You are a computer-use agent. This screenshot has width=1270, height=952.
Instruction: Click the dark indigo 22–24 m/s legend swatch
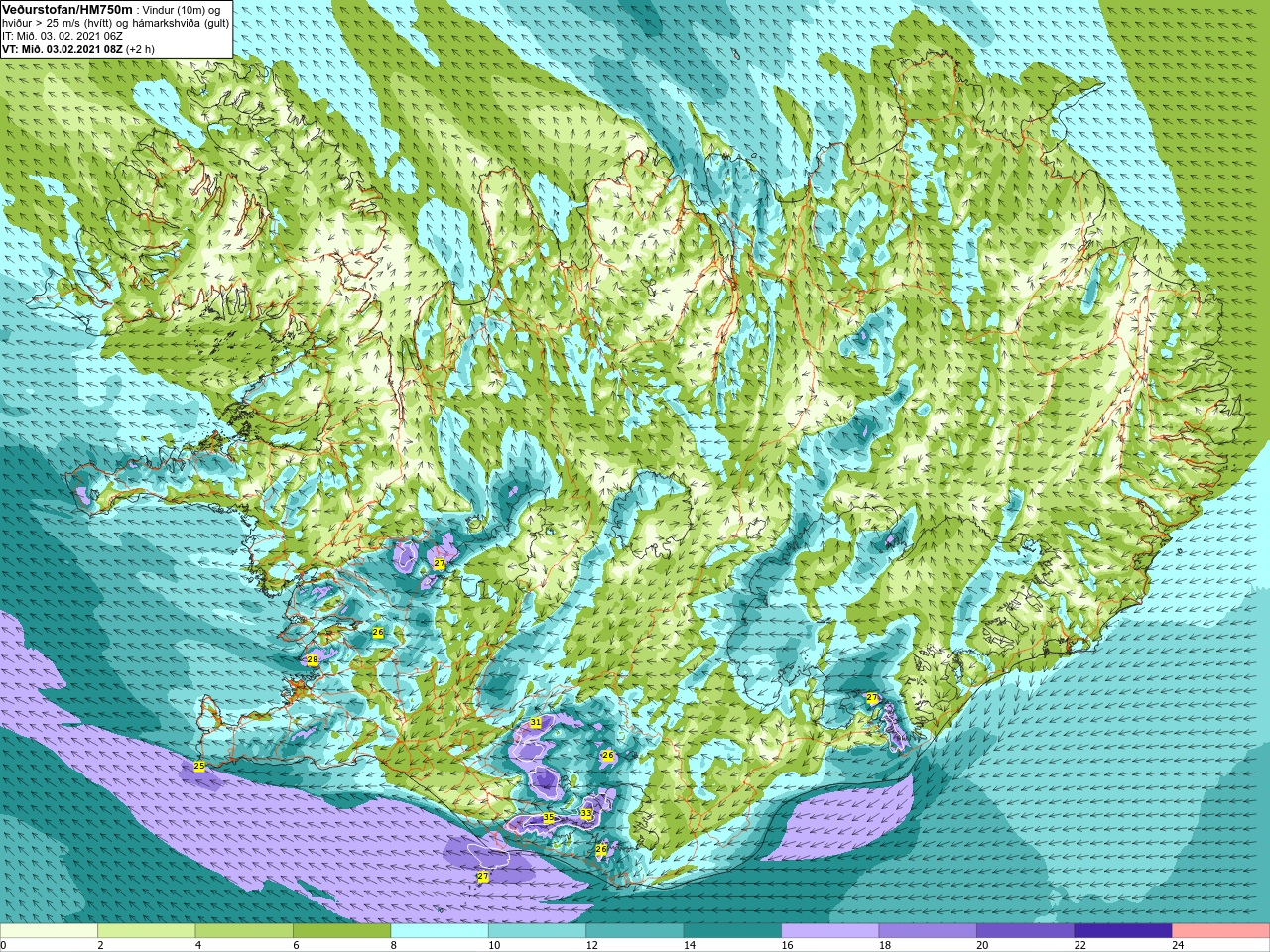pyautogui.click(x=1123, y=931)
